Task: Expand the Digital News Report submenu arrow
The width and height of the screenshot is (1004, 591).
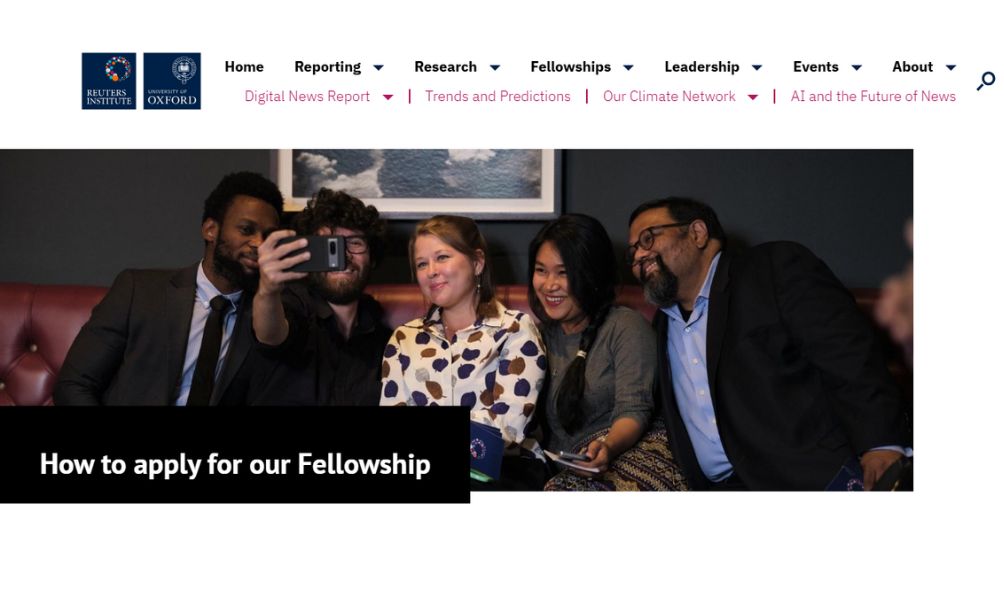Action: [x=388, y=97]
